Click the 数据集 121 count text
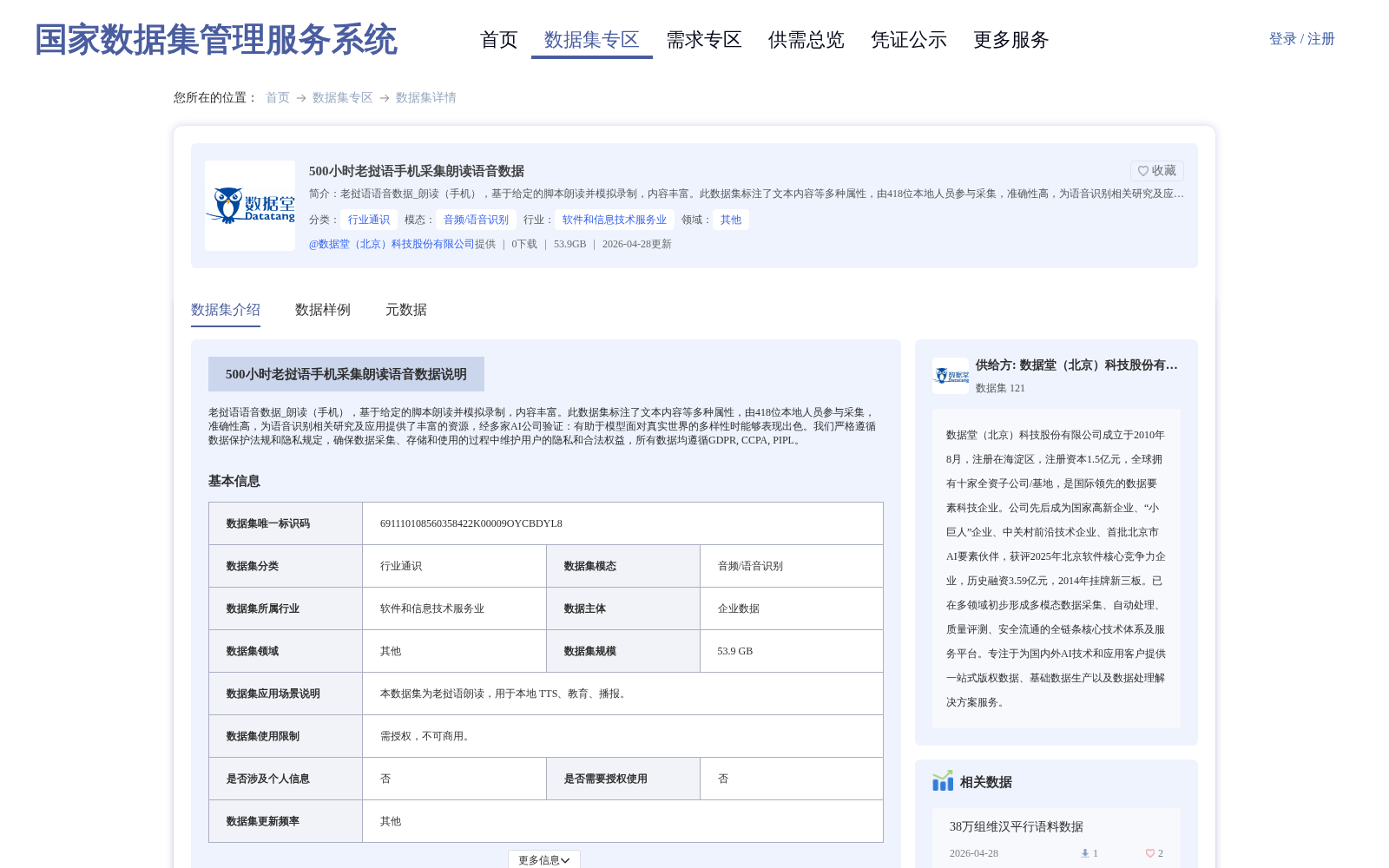 pos(1000,388)
